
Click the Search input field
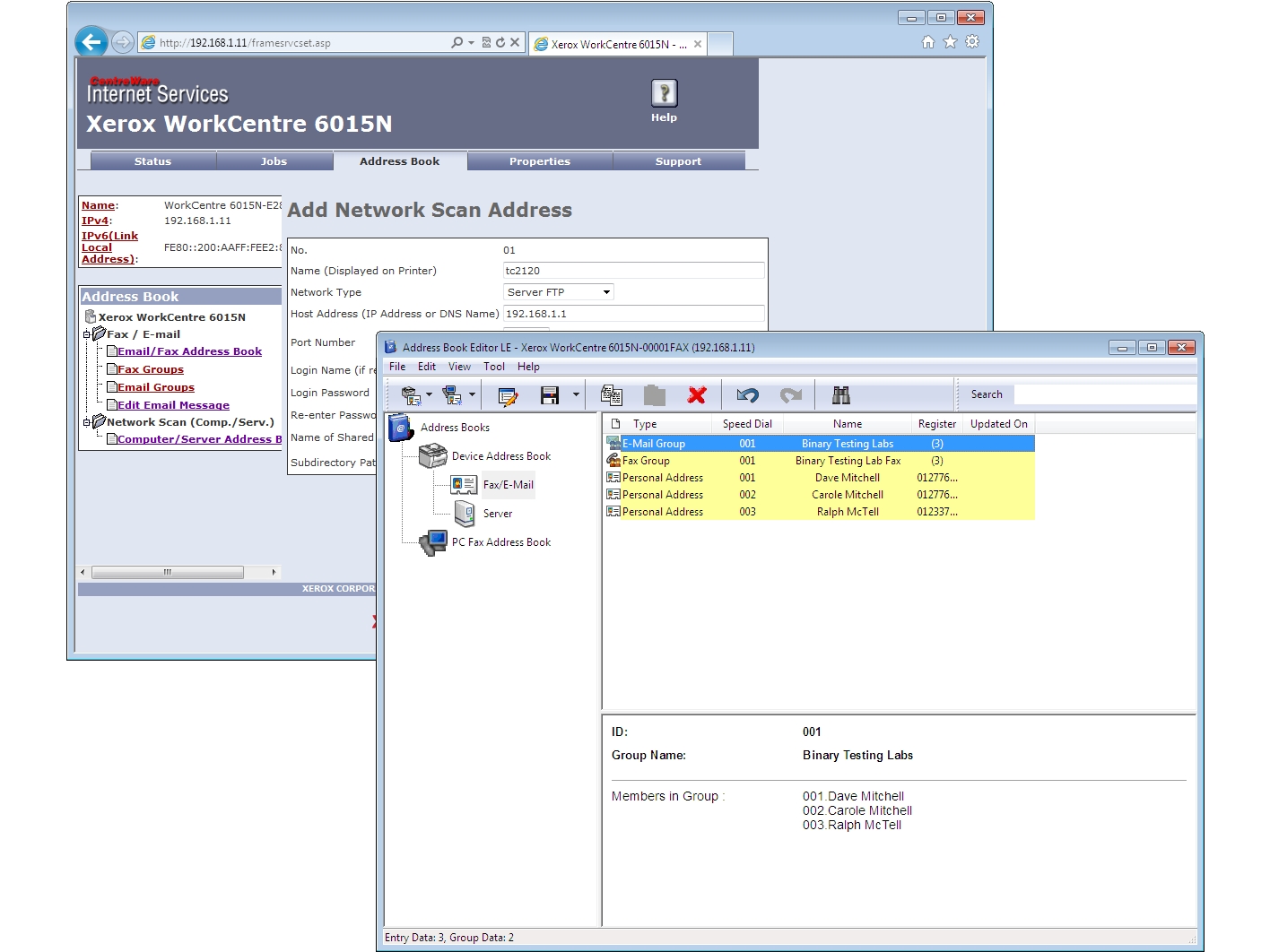[x=1105, y=394]
